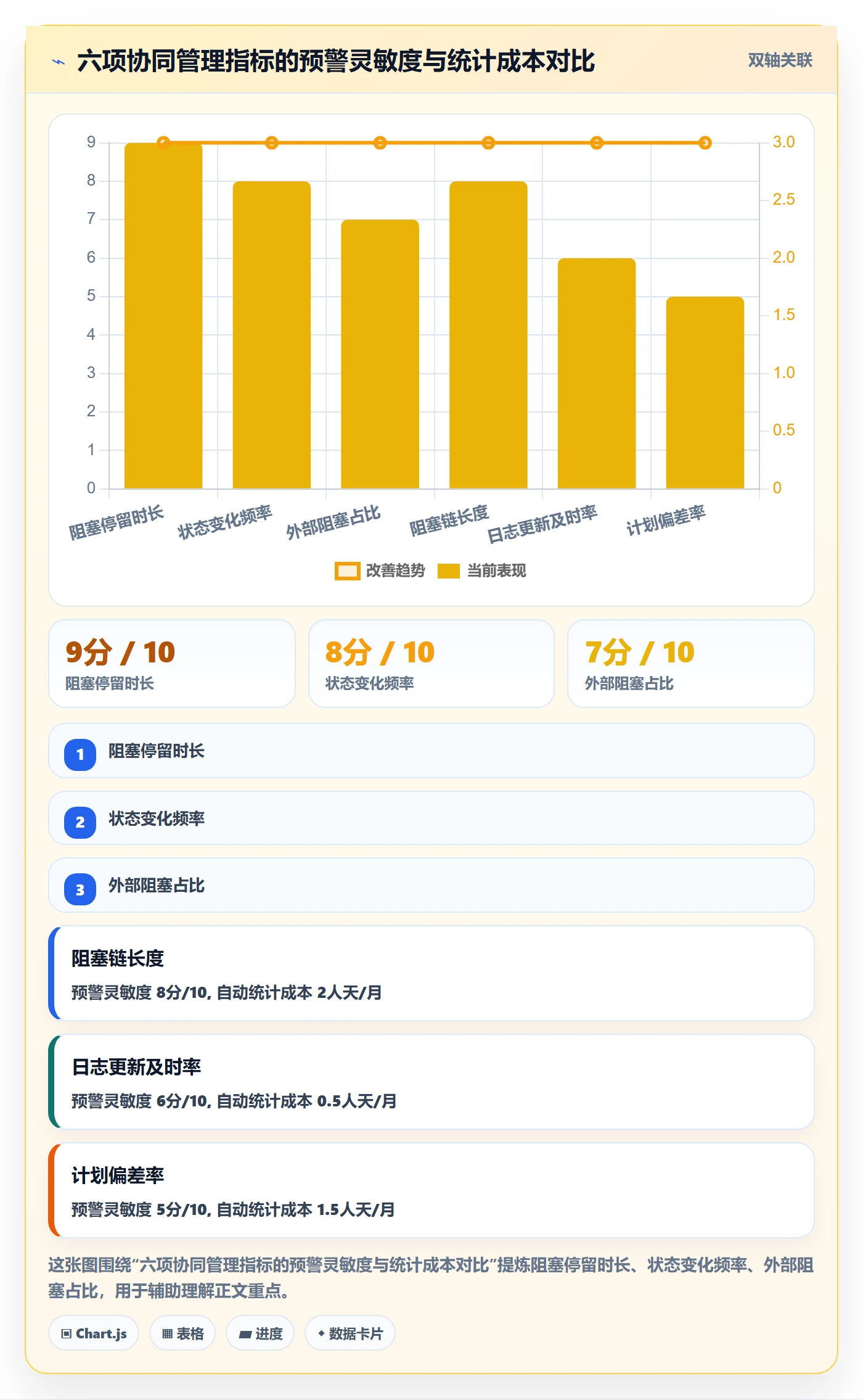Image resolution: width=863 pixels, height=1400 pixels.
Task: Click number badge 1 for 阻塞停留时长
Action: [80, 754]
